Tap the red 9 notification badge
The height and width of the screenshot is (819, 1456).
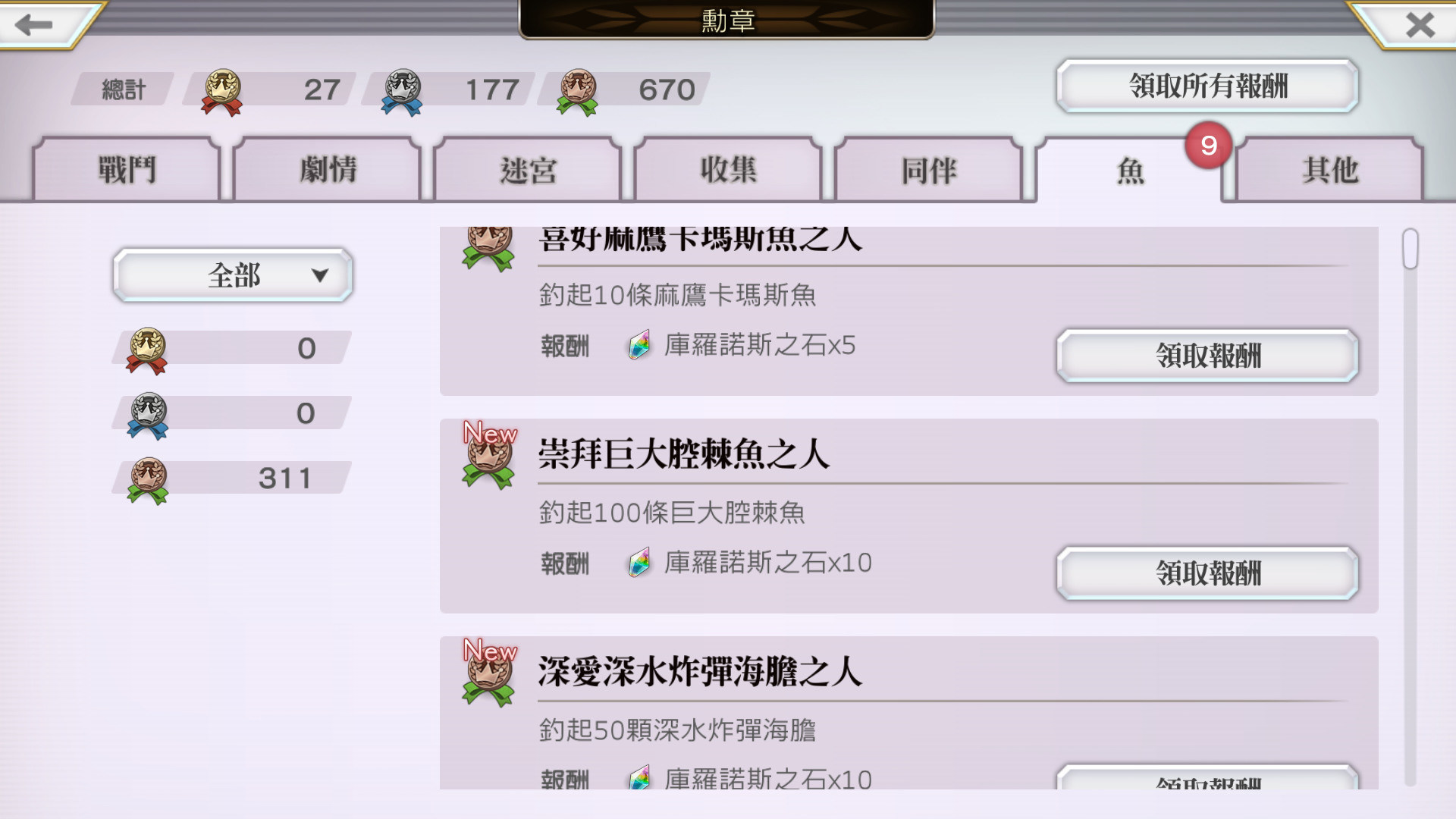tap(1209, 145)
